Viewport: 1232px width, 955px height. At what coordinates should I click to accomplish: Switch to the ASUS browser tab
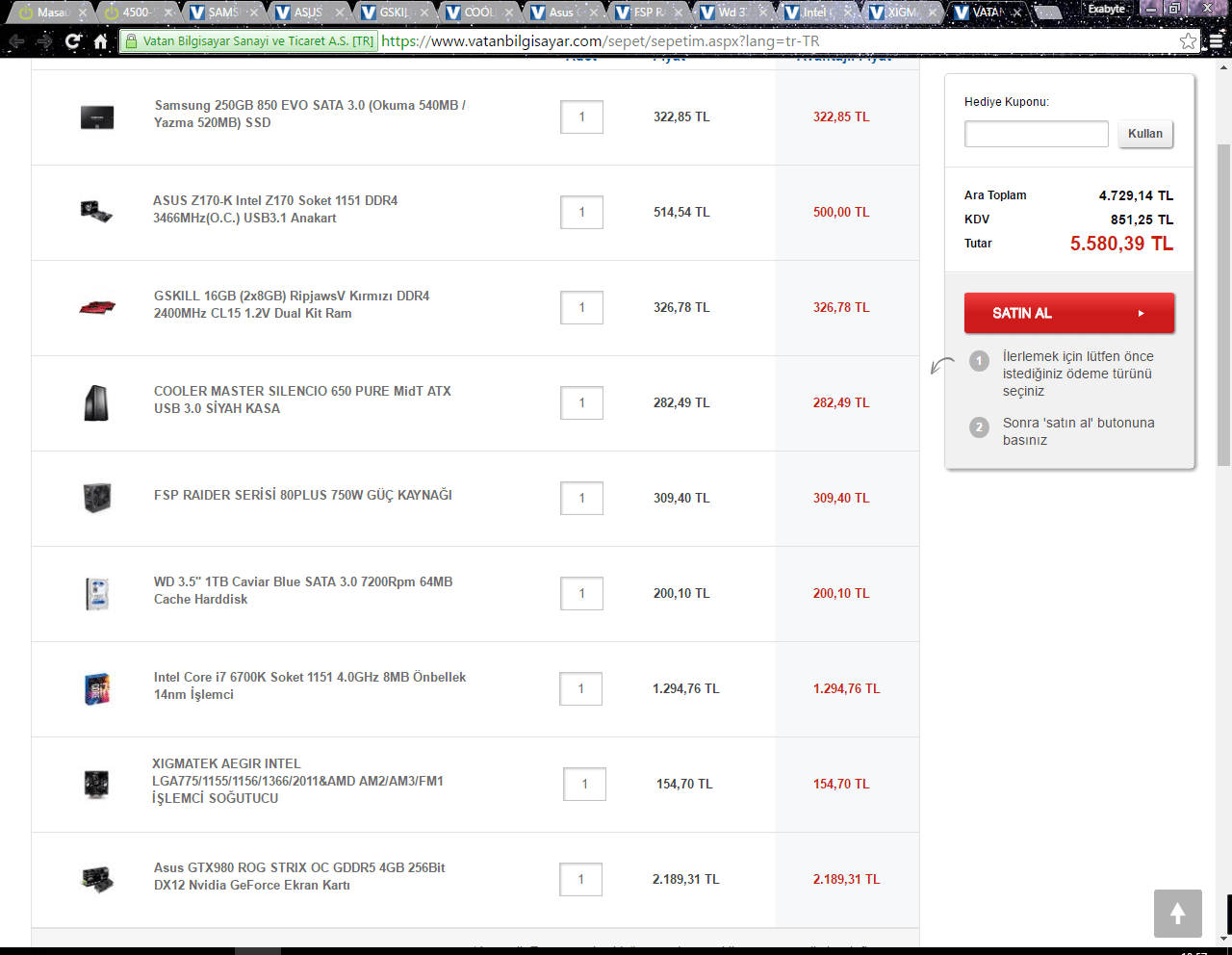pyautogui.click(x=307, y=13)
